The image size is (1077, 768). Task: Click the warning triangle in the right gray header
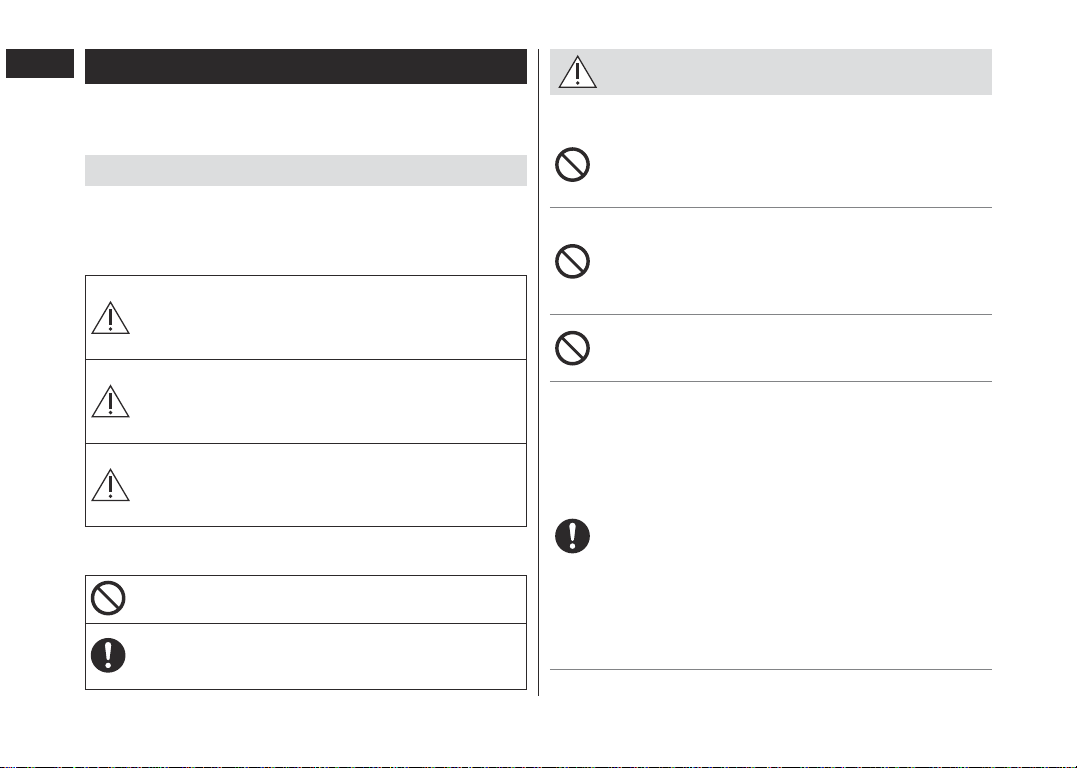[578, 72]
